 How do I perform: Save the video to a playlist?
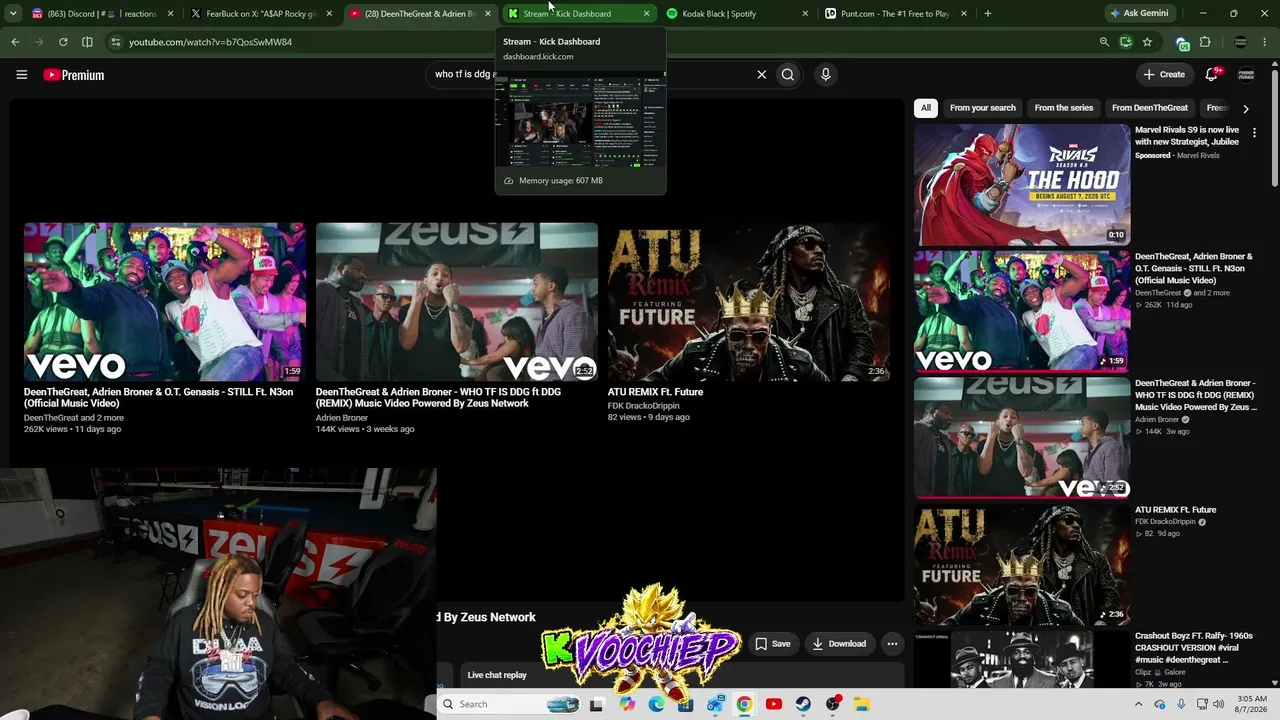[772, 644]
